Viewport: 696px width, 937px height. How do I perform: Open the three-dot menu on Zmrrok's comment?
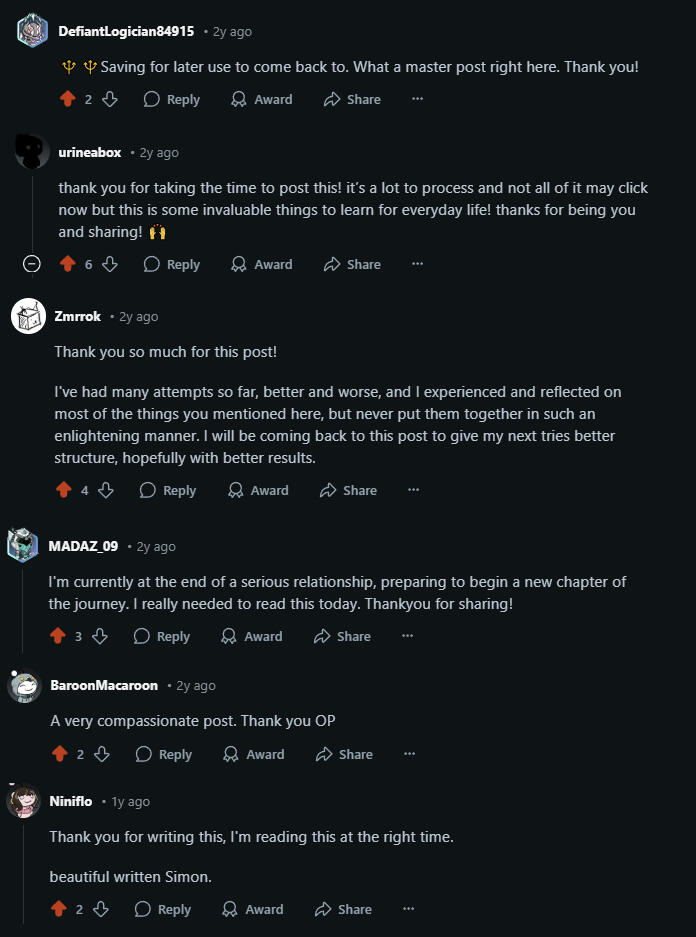413,490
